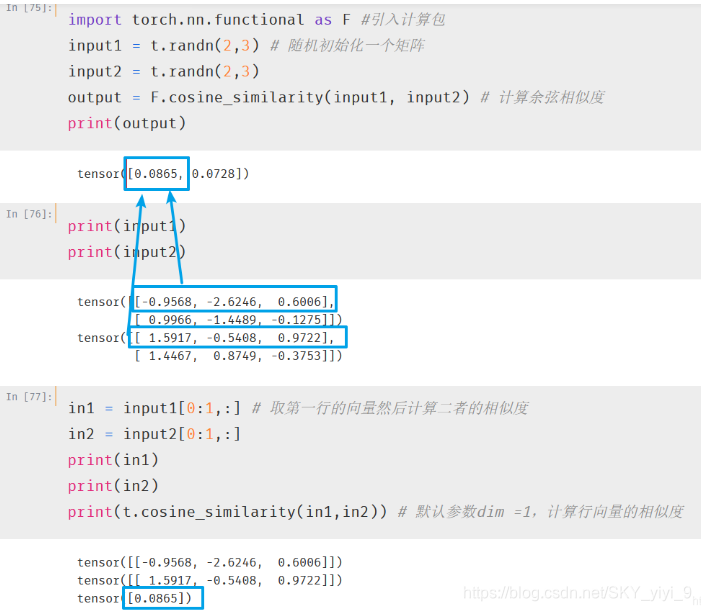Viewport: 701px width, 611px height.
Task: Click the comment '# 默认参数dim =1, 计算行向量的相似度'
Action: click(541, 512)
